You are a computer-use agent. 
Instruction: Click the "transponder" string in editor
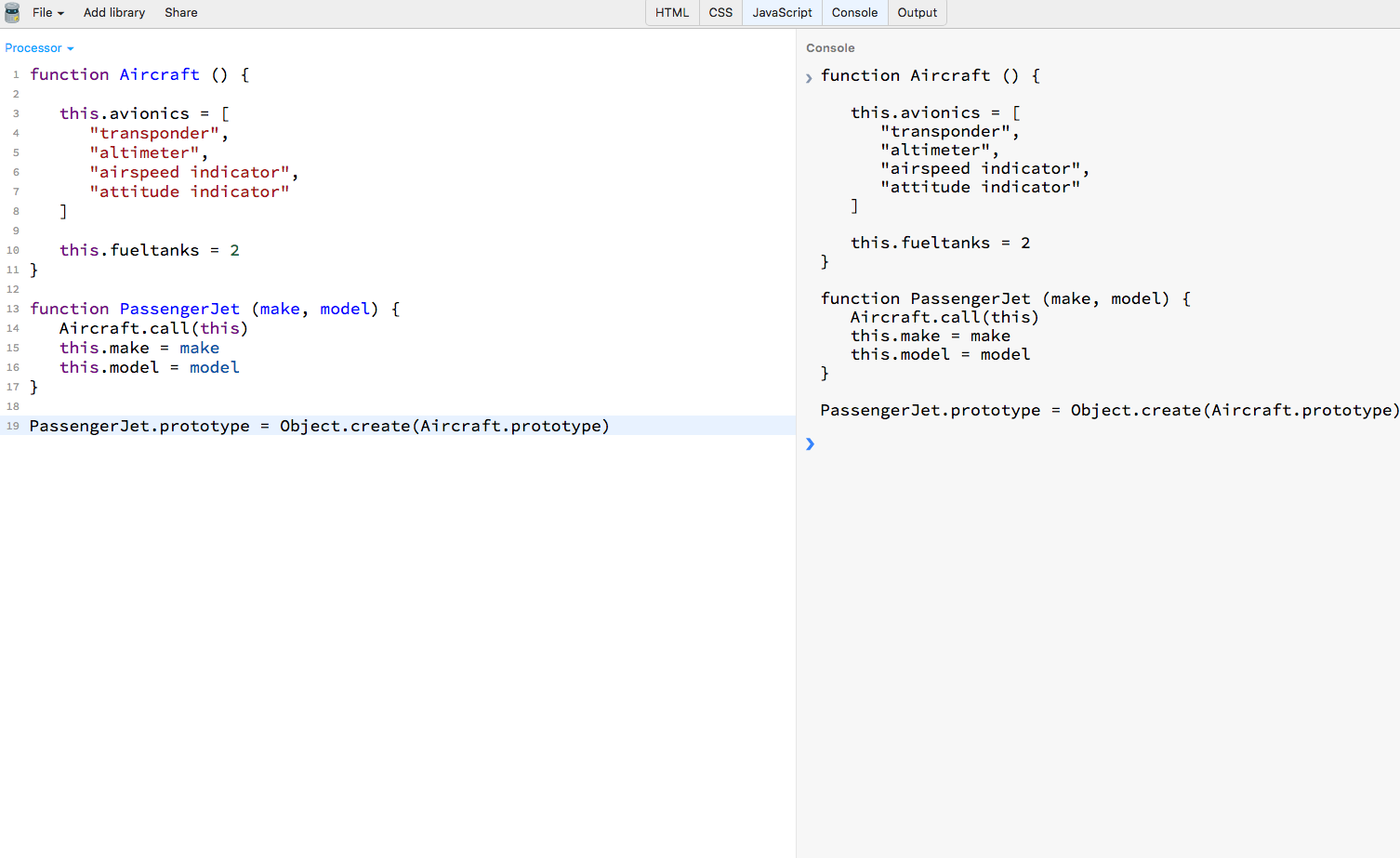(154, 133)
